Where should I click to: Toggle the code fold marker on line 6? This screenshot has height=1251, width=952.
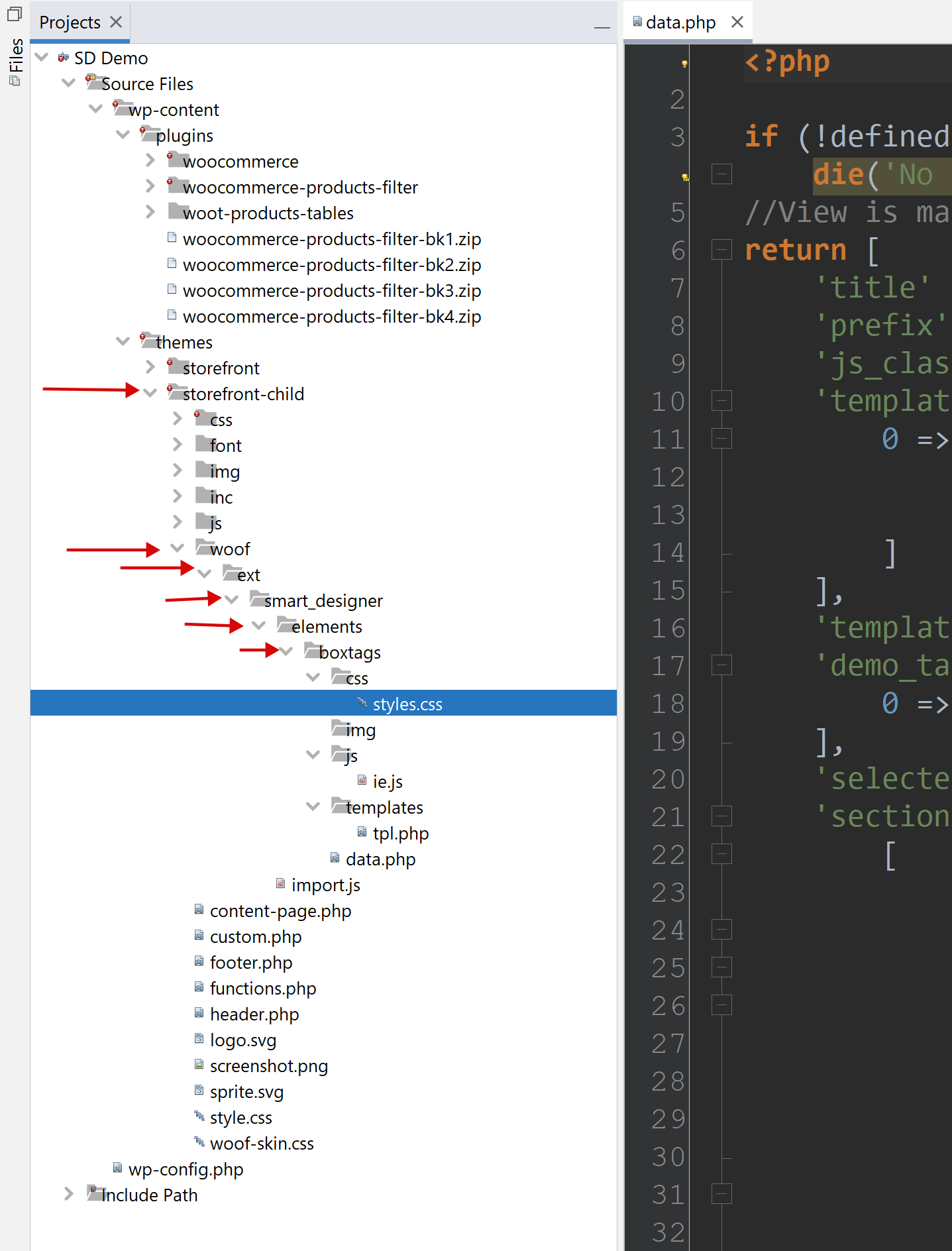721,250
